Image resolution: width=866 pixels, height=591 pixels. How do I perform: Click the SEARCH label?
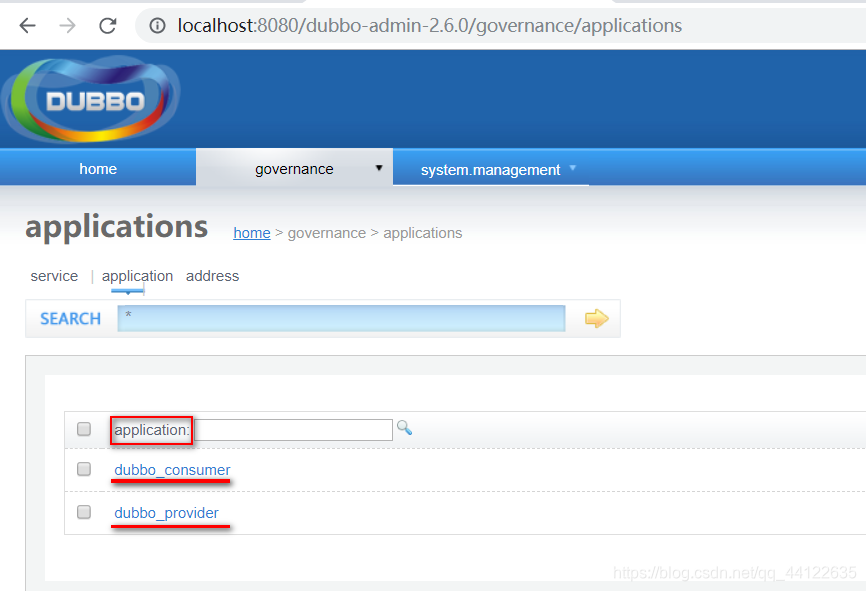click(70, 319)
